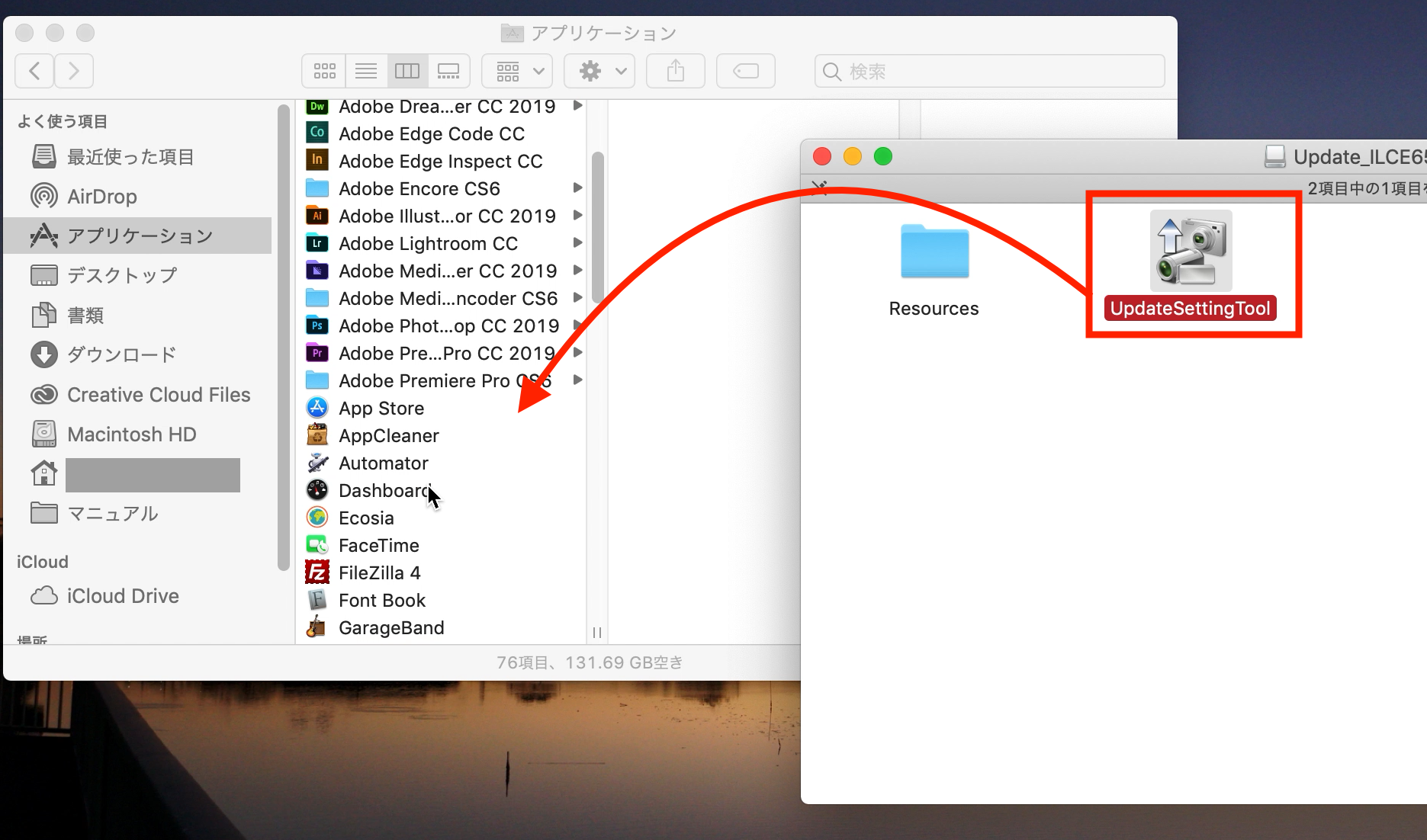Open the gear action menu
The height and width of the screenshot is (840, 1427).
[x=599, y=71]
